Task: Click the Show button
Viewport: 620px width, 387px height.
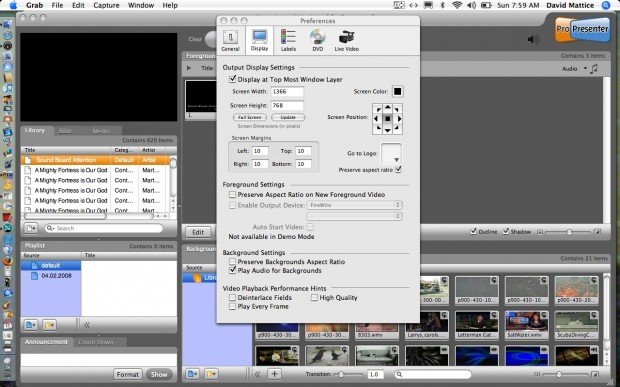Action: tap(159, 374)
